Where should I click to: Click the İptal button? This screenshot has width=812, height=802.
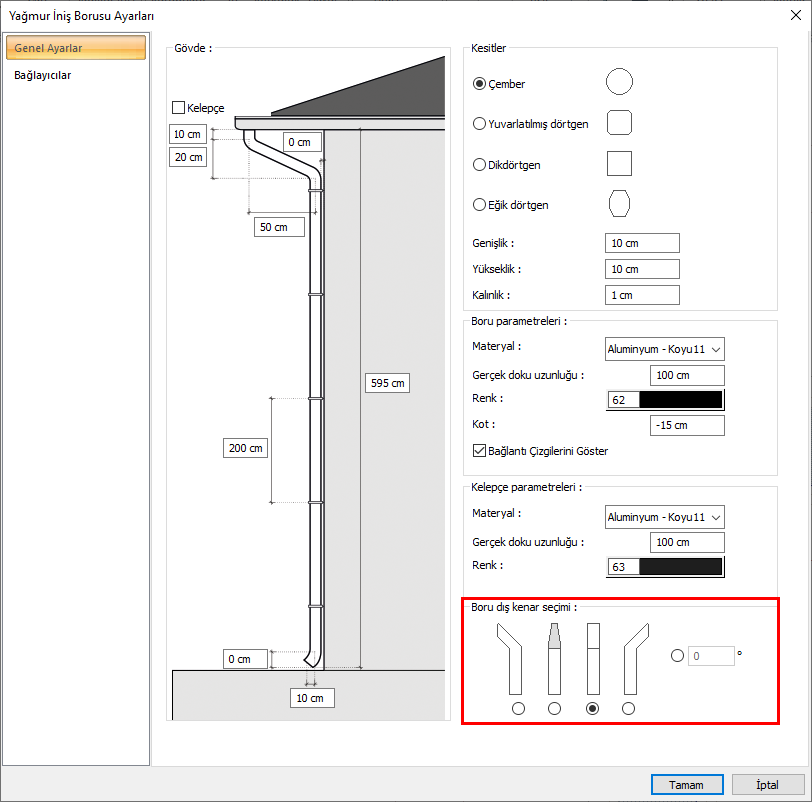tap(768, 785)
